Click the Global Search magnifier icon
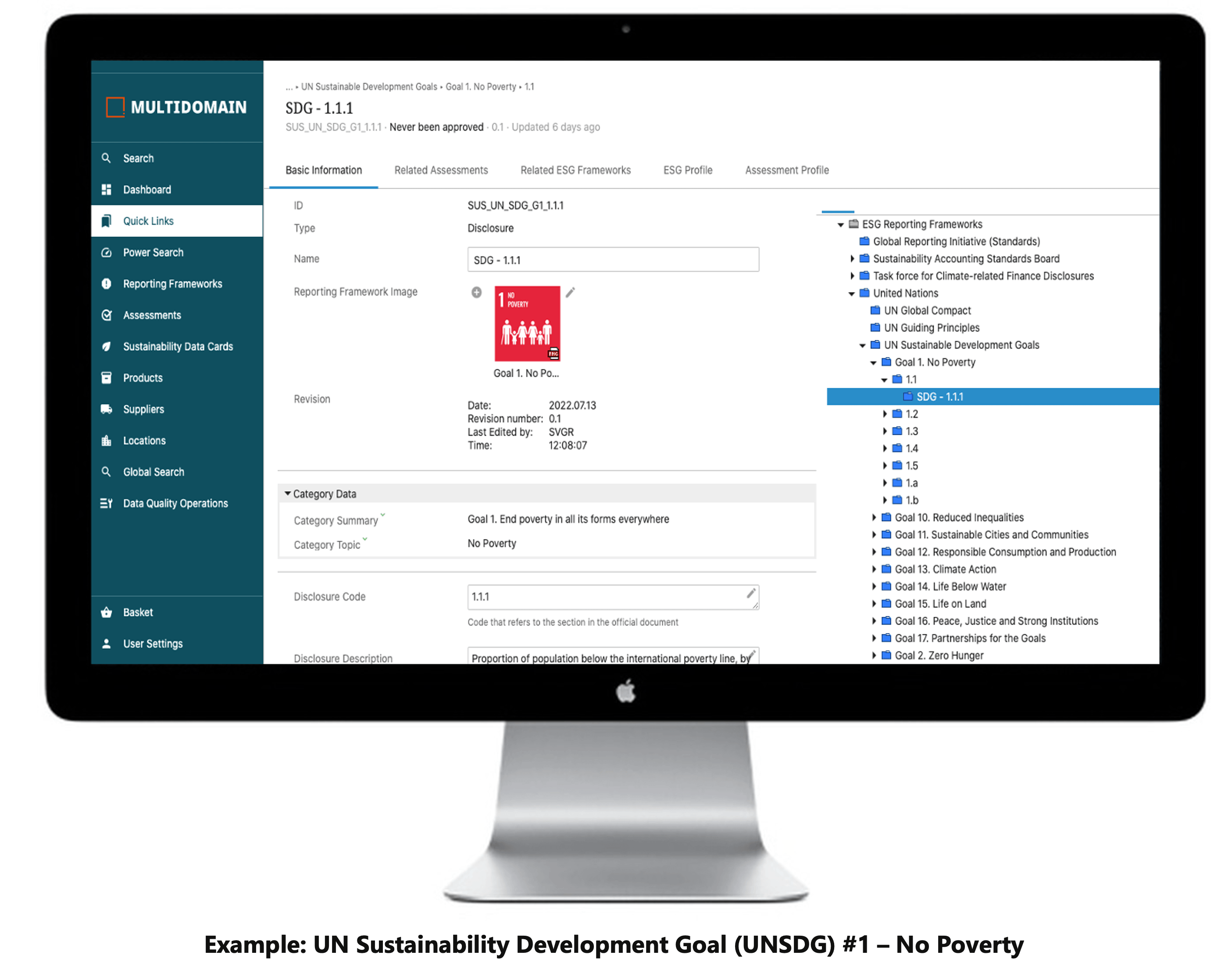 [106, 472]
